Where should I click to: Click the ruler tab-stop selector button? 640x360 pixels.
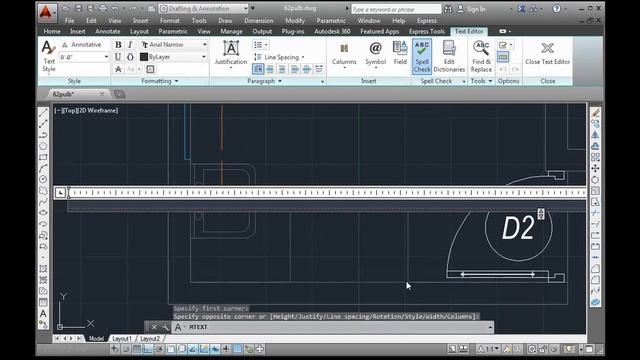60,192
